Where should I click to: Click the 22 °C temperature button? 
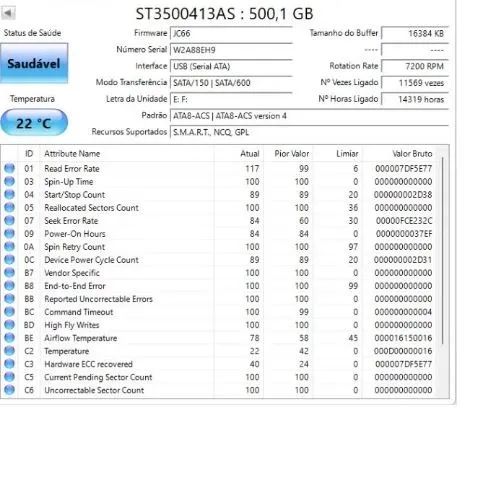pyautogui.click(x=34, y=123)
